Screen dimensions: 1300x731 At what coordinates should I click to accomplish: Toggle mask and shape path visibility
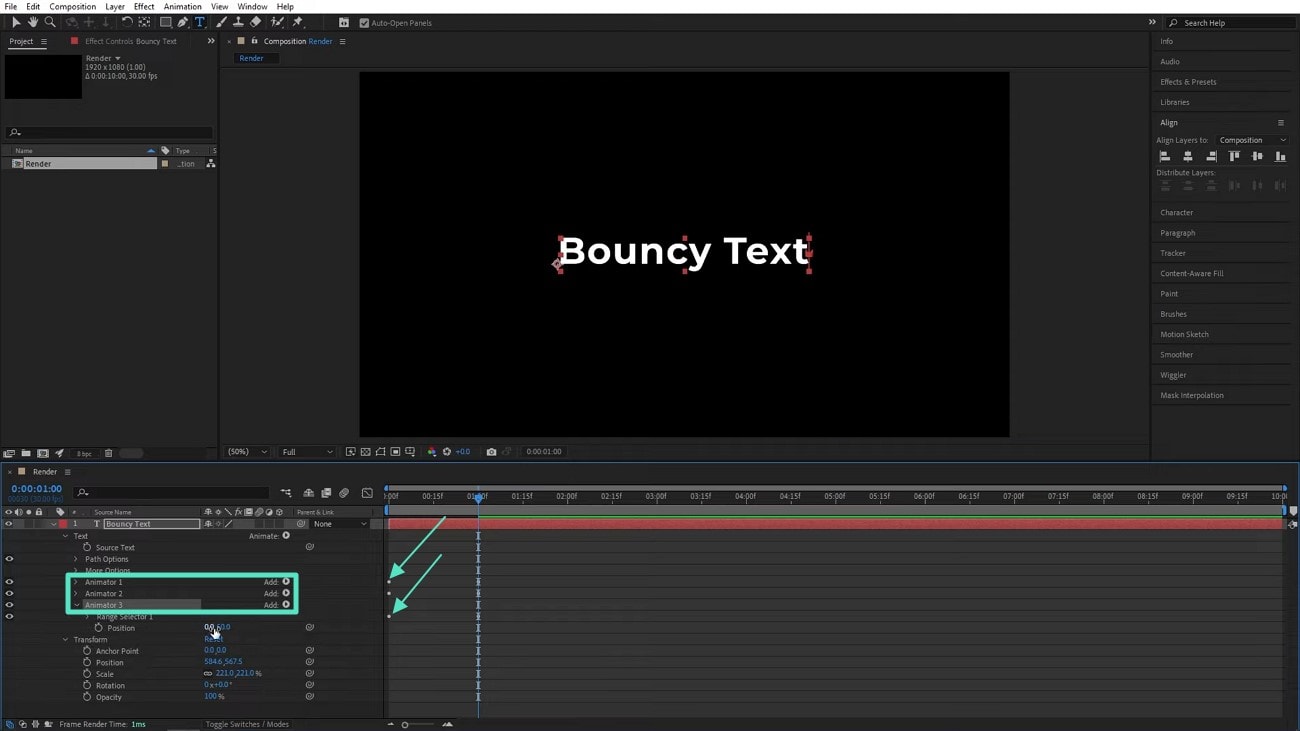pos(381,452)
